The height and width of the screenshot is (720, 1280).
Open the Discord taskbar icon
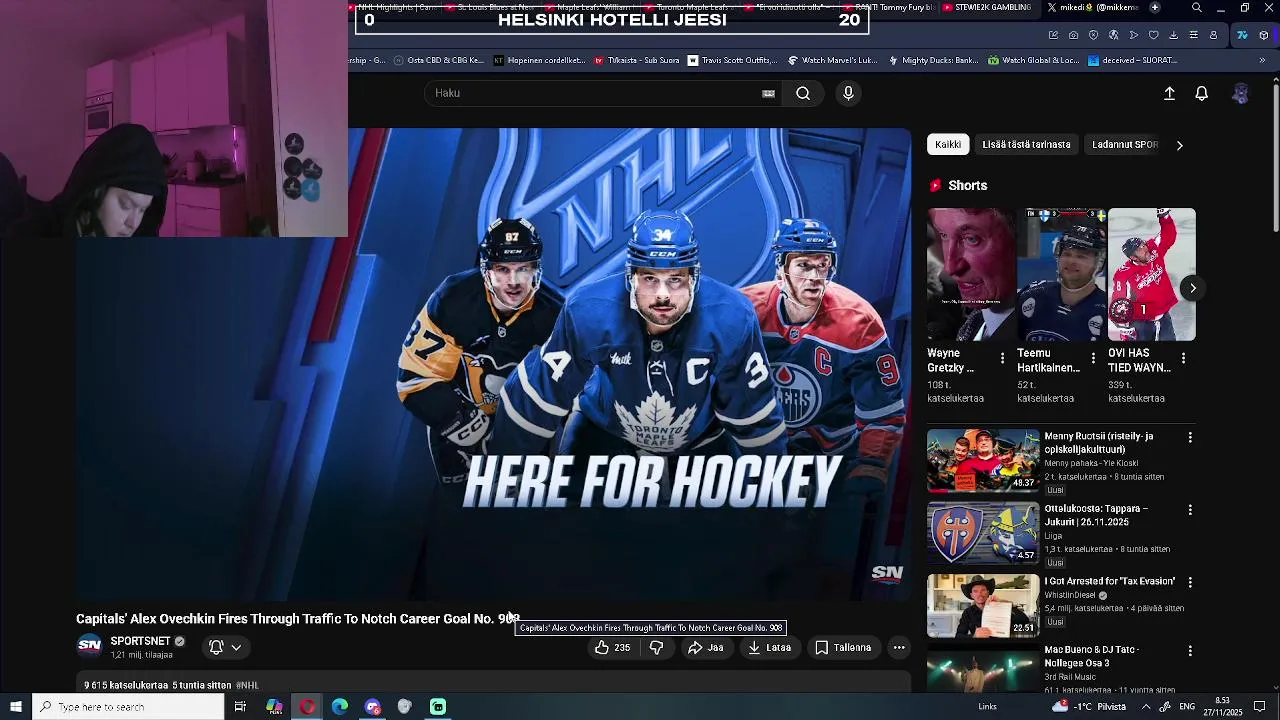(x=373, y=707)
